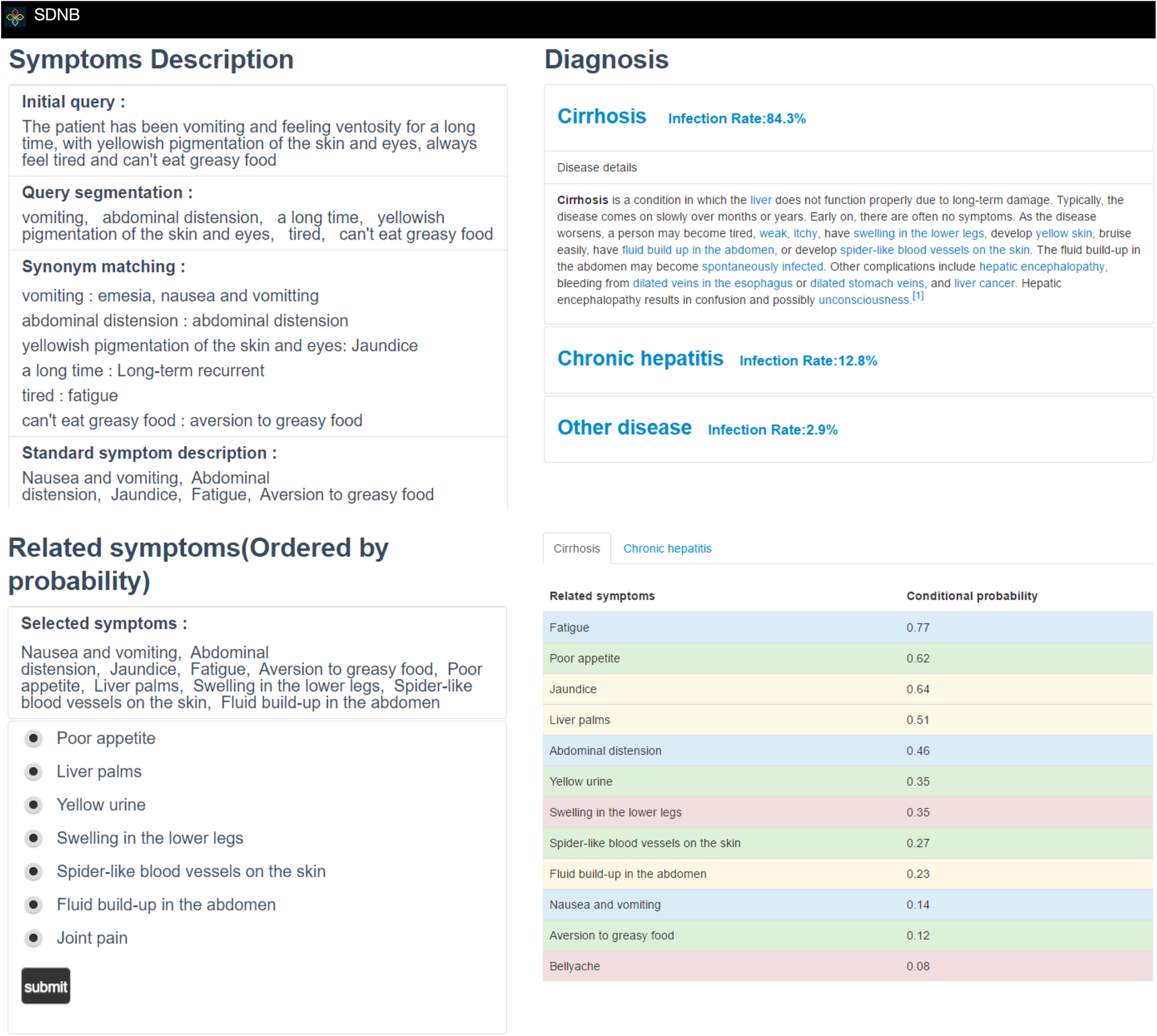Viewport: 1157px width, 1036px height.
Task: Open spider-like blood vessels on the skin link
Action: [935, 250]
